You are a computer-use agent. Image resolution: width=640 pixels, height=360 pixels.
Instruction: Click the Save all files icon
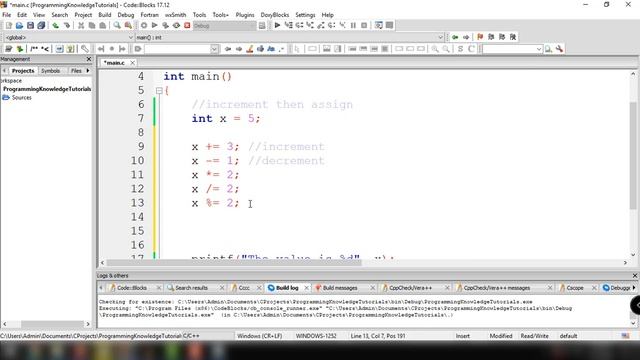coord(41,25)
